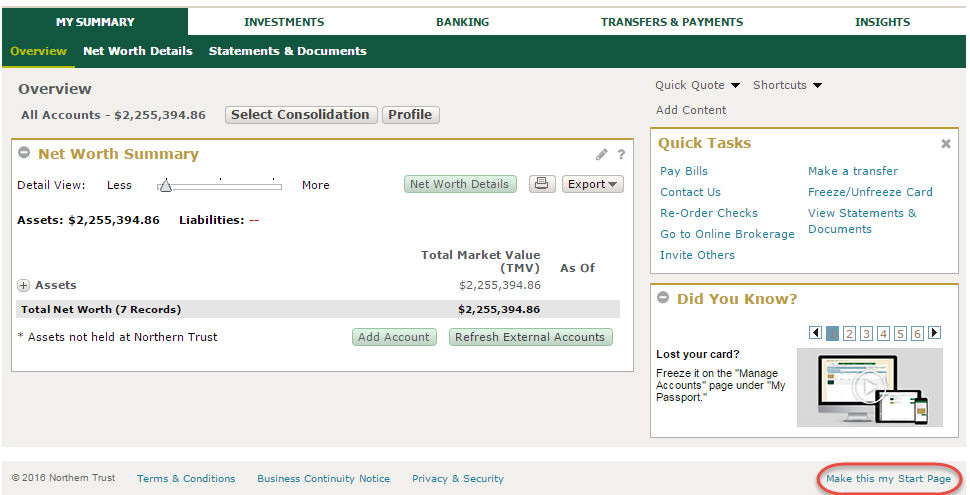Go to previous Did You Know tip
This screenshot has height=495, width=970.
pyautogui.click(x=815, y=333)
